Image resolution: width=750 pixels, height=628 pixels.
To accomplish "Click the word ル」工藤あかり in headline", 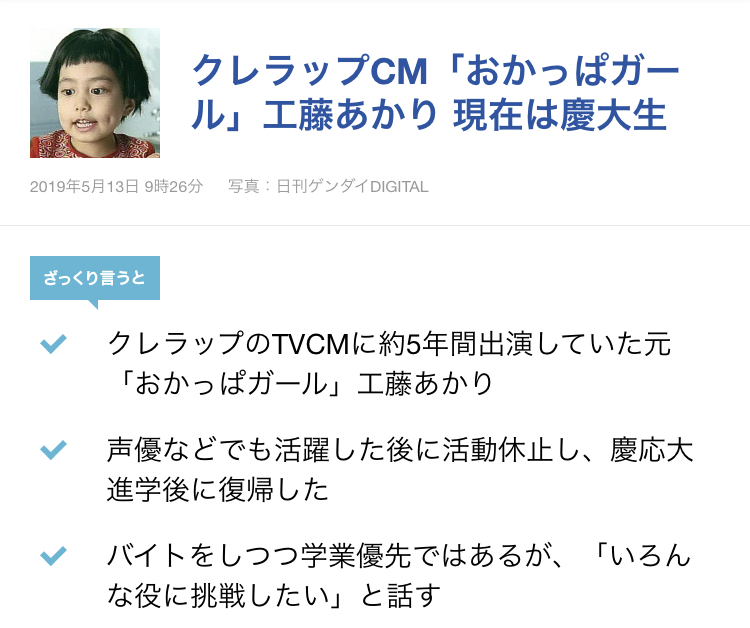I will (x=314, y=115).
